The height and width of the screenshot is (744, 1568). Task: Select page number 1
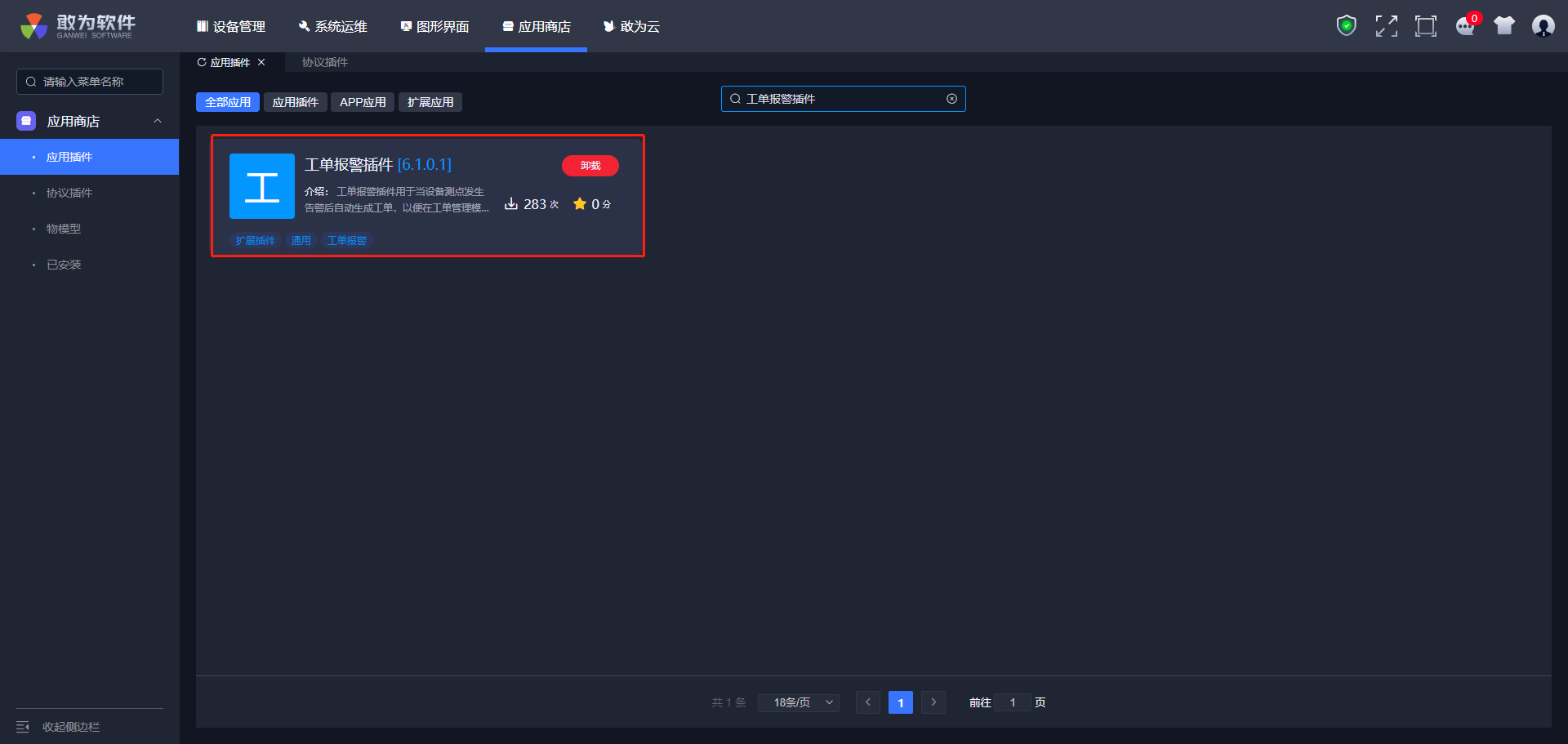point(901,702)
